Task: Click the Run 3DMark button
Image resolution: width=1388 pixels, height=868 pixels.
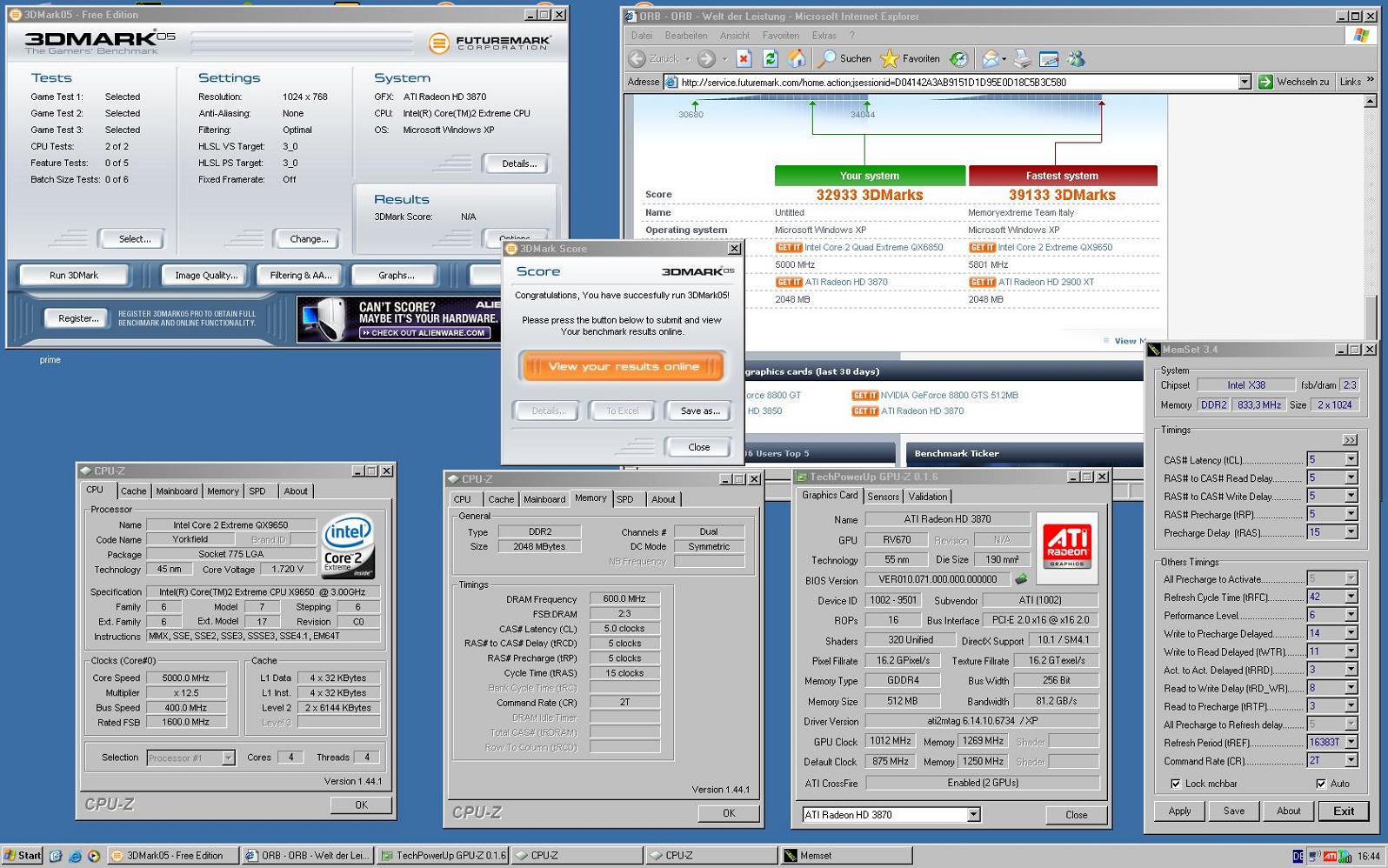Action: (x=74, y=276)
